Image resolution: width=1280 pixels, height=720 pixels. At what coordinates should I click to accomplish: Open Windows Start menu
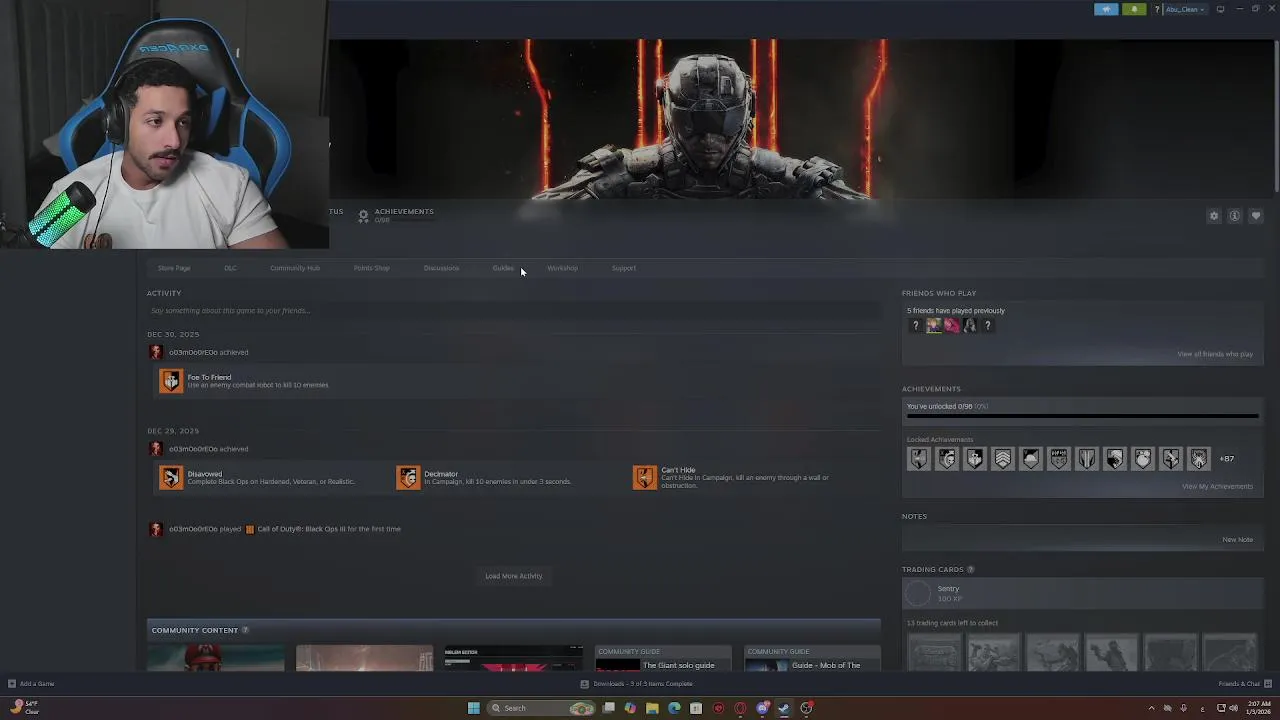pyautogui.click(x=473, y=708)
